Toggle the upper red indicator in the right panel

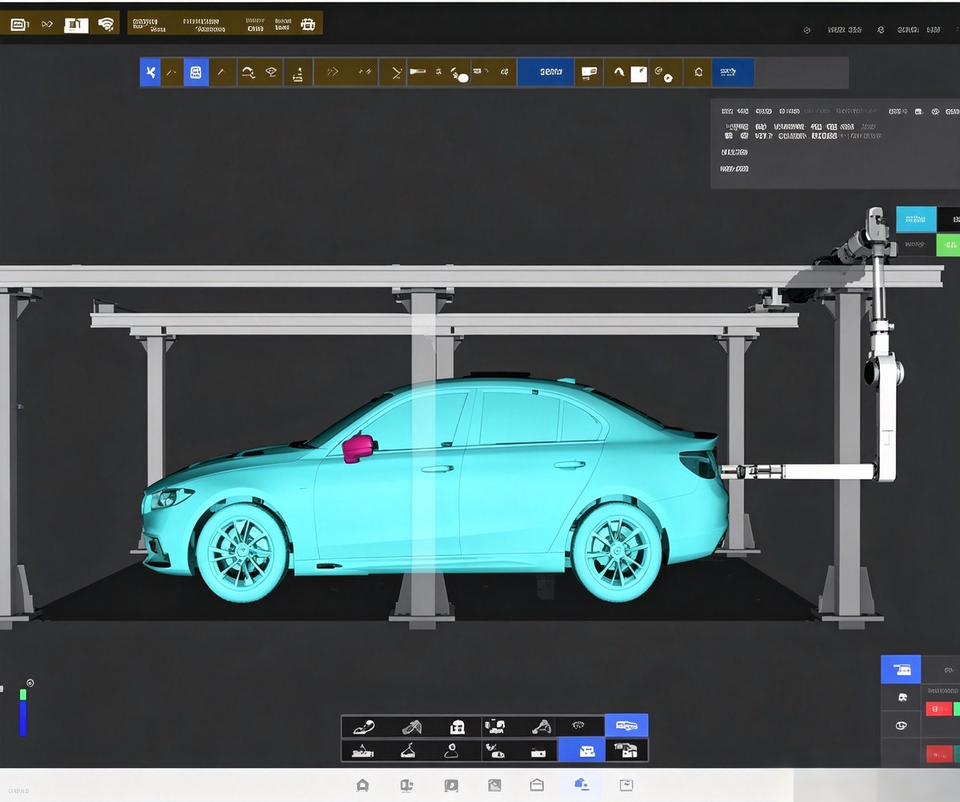pos(939,708)
